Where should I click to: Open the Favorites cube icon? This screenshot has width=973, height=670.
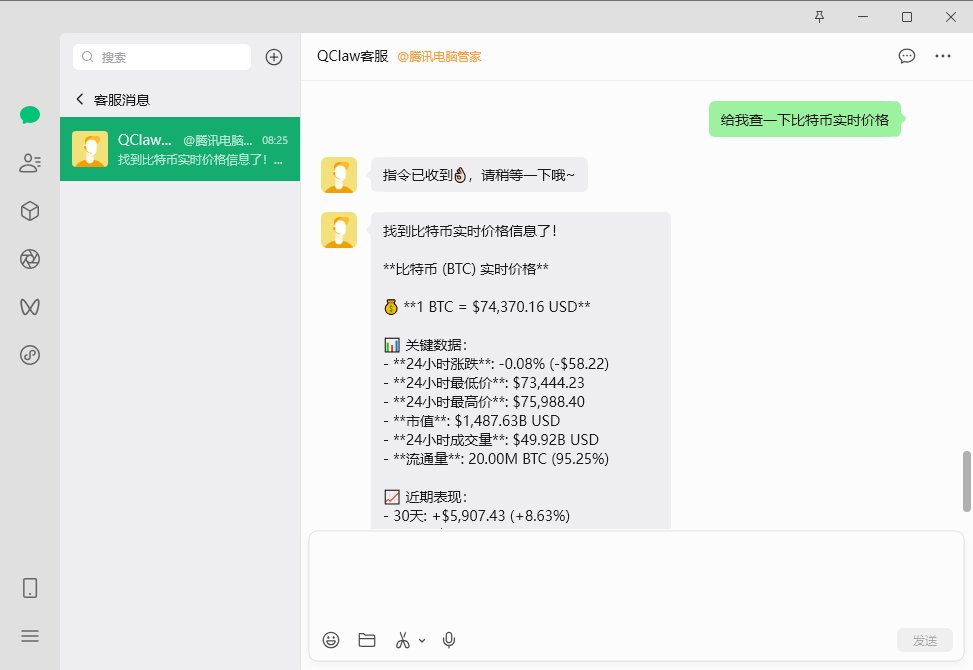click(30, 211)
